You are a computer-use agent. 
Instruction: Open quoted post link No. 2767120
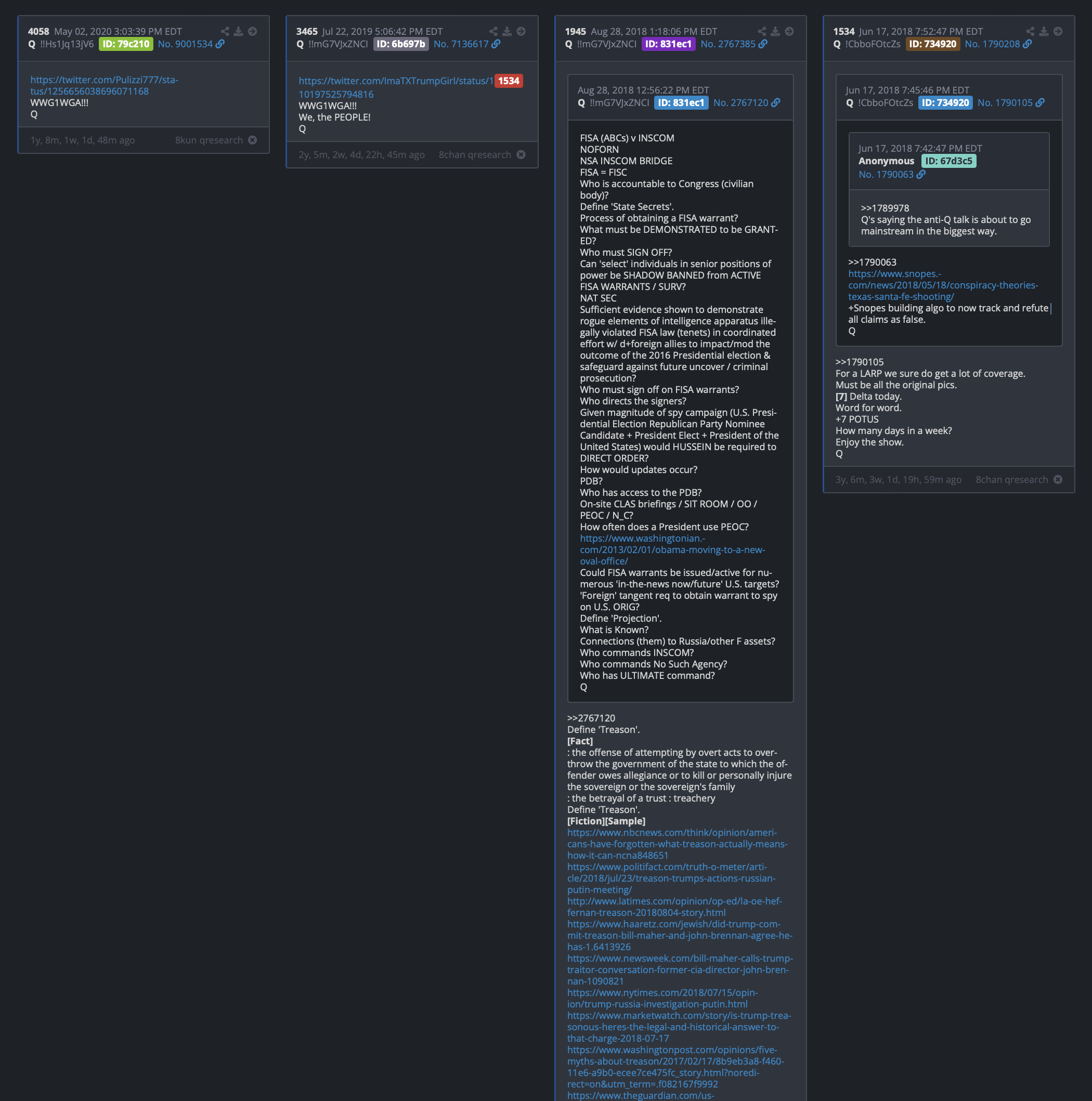(741, 102)
